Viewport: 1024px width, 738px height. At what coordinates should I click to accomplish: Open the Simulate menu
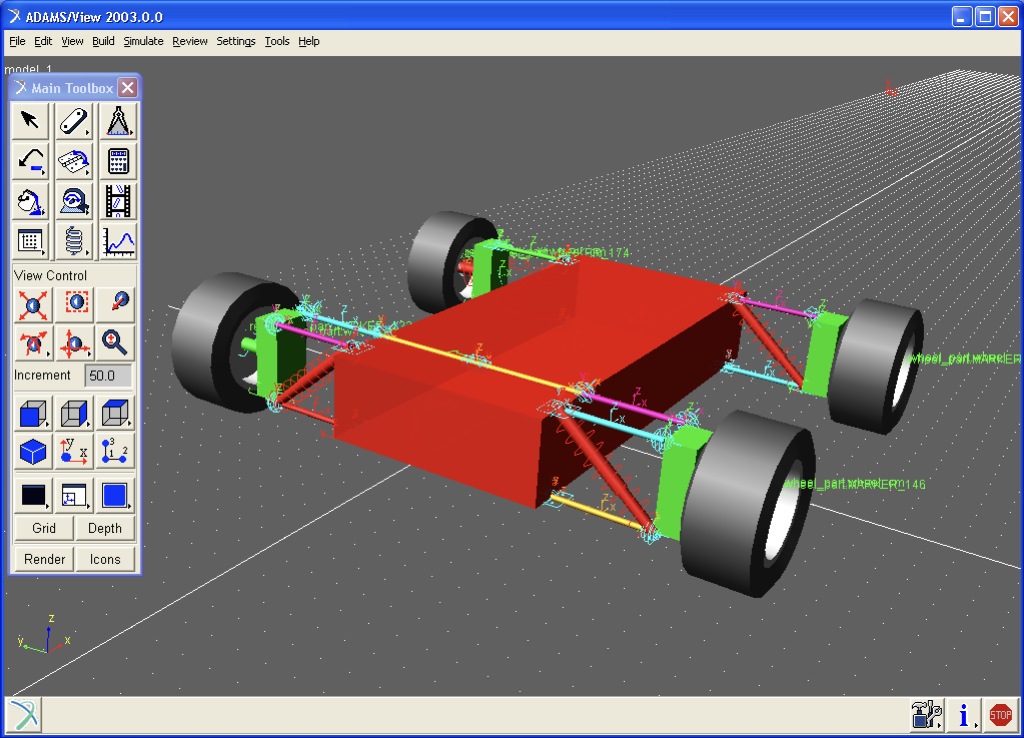[143, 41]
